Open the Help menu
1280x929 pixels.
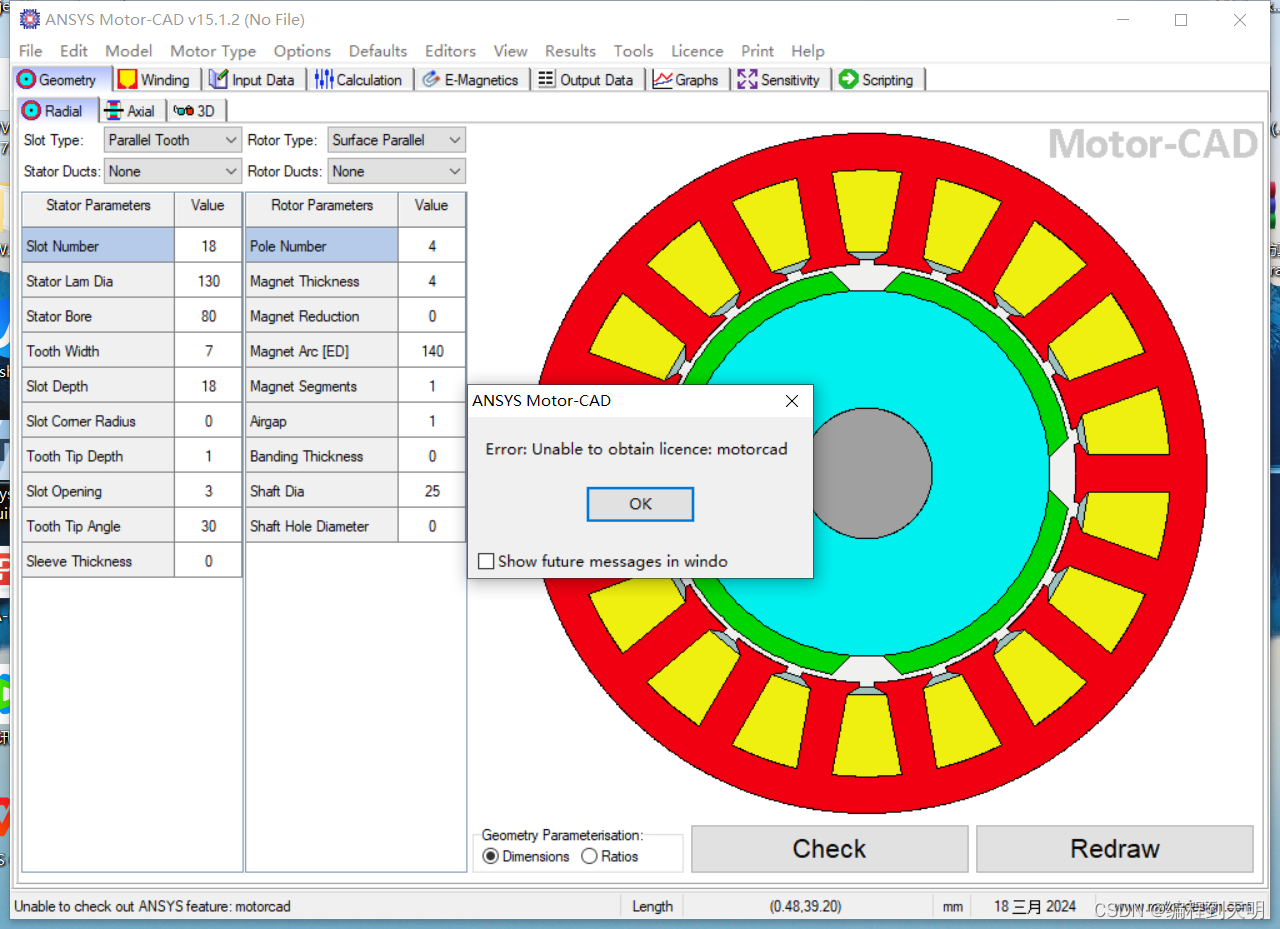[808, 51]
